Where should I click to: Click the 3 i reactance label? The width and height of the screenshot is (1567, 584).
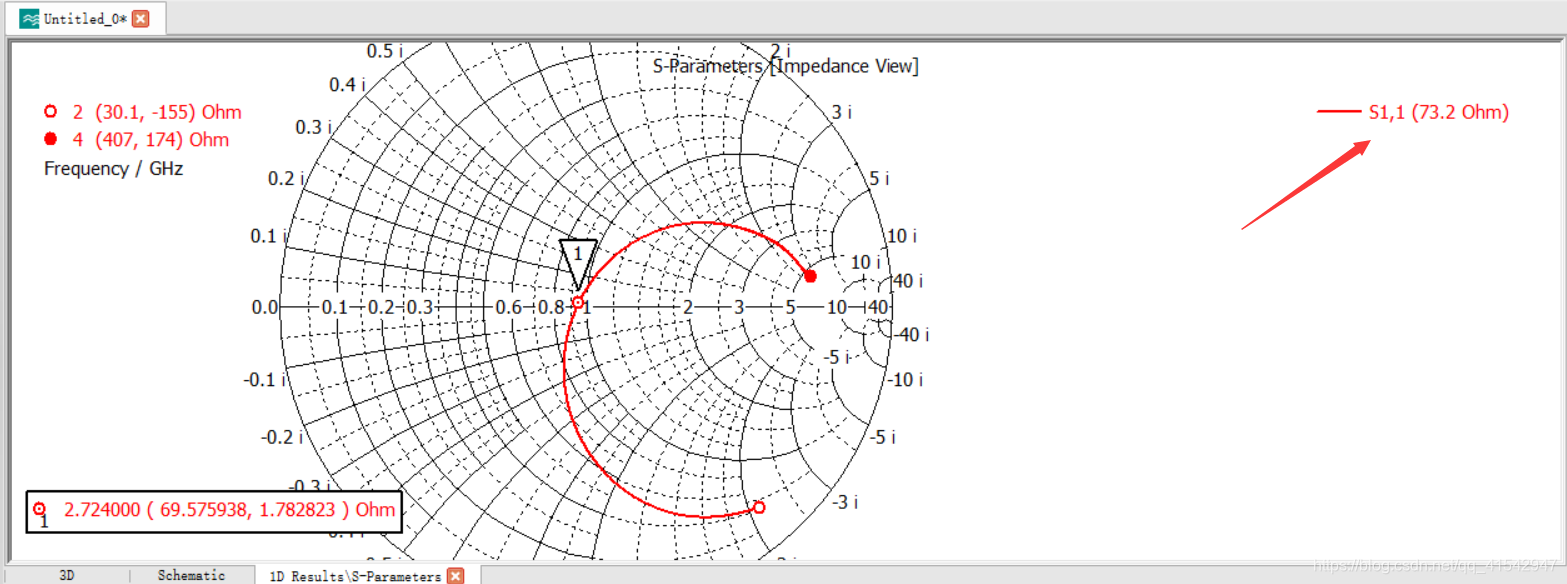point(841,112)
